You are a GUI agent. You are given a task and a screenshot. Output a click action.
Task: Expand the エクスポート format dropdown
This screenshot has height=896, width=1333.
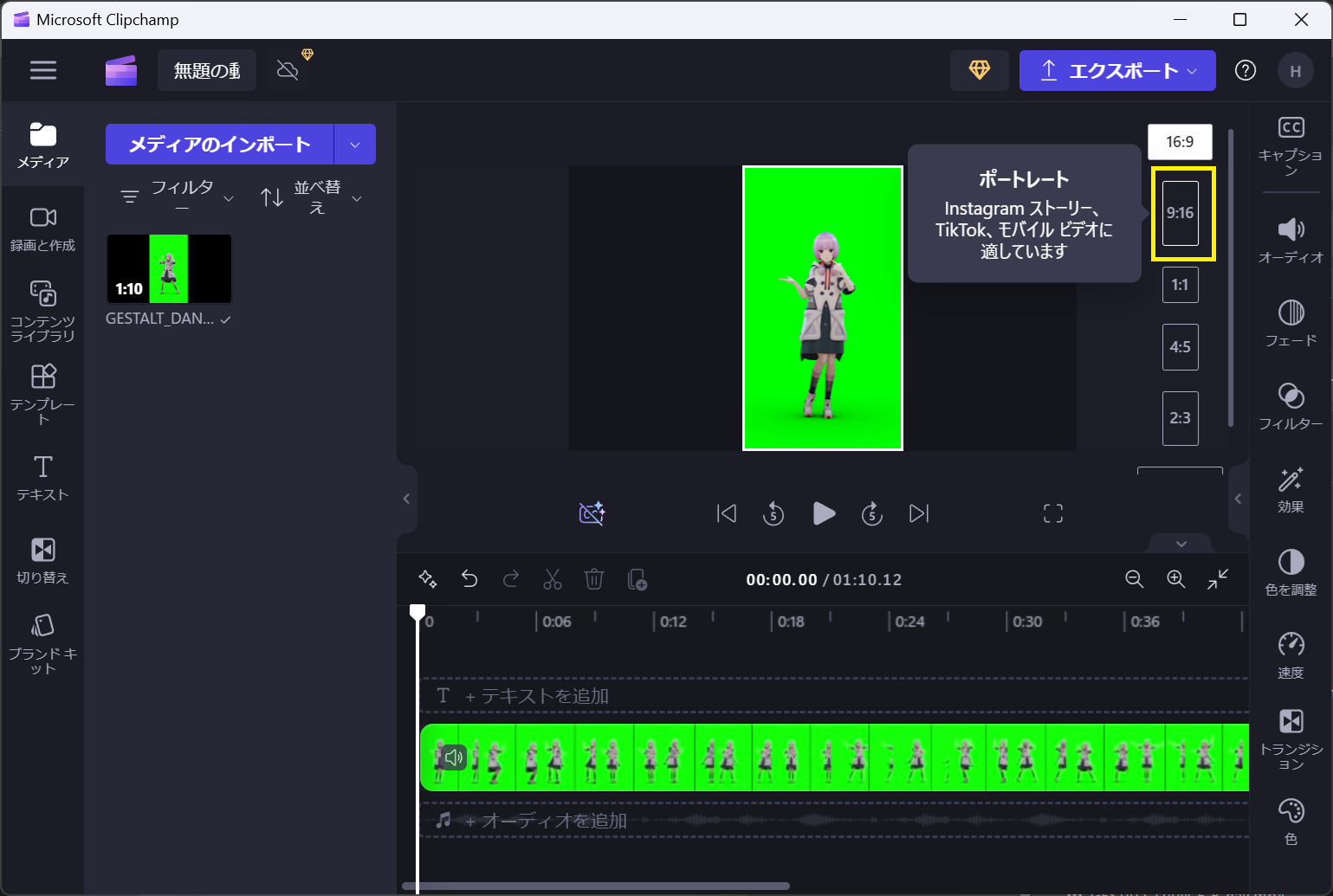[1191, 70]
